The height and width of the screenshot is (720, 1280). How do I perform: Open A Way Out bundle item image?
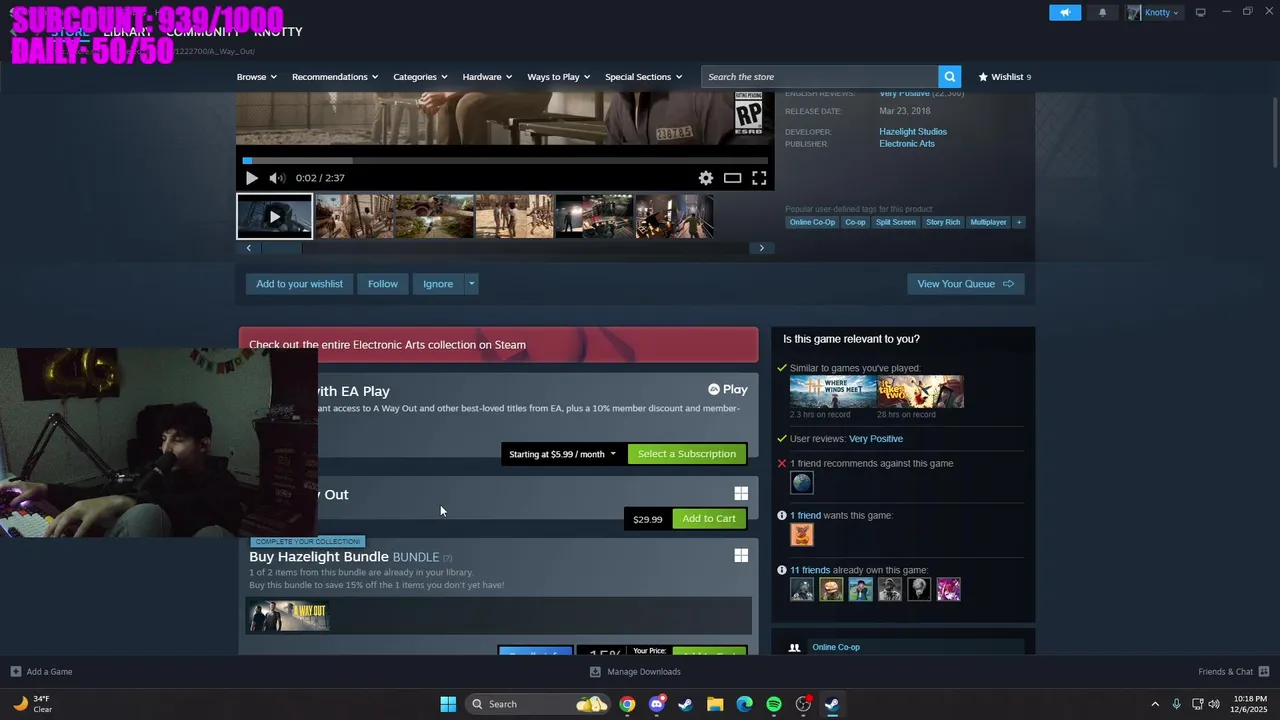(289, 616)
